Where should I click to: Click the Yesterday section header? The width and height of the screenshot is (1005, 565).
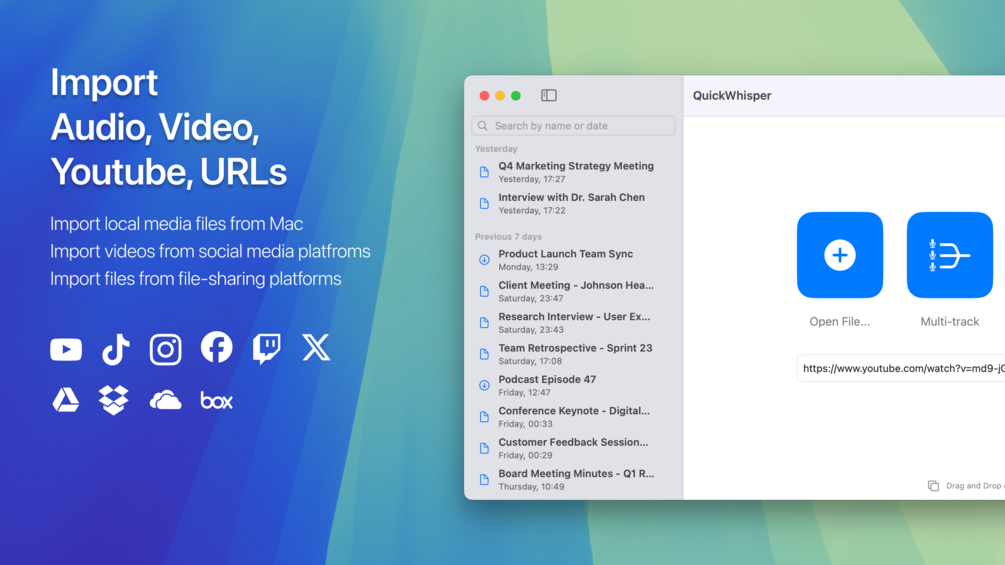coord(496,149)
